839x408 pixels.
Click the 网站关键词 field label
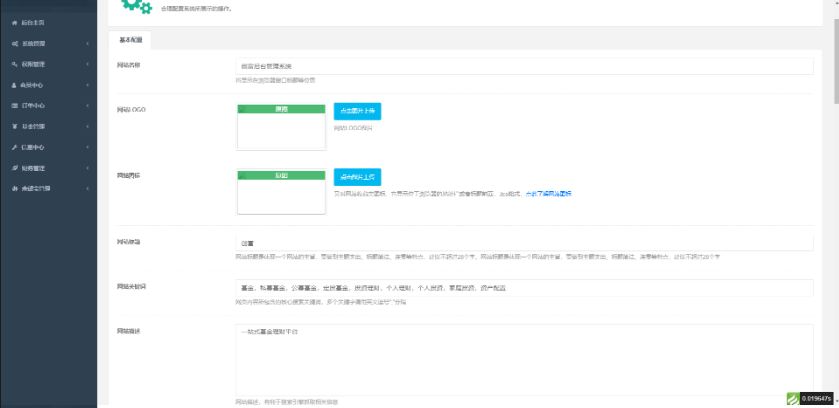[132, 287]
